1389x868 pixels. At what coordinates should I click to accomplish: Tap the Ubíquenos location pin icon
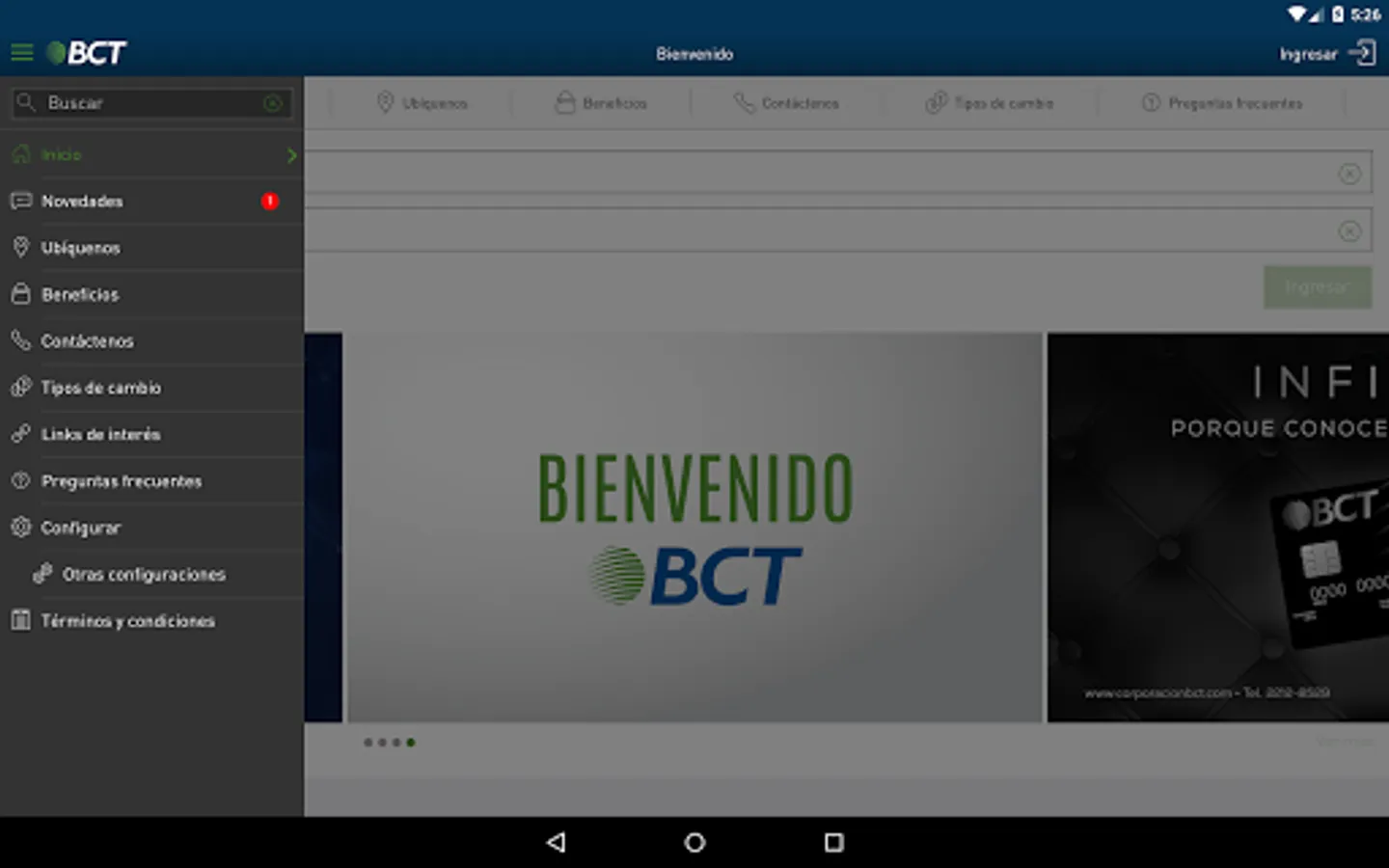(x=21, y=247)
